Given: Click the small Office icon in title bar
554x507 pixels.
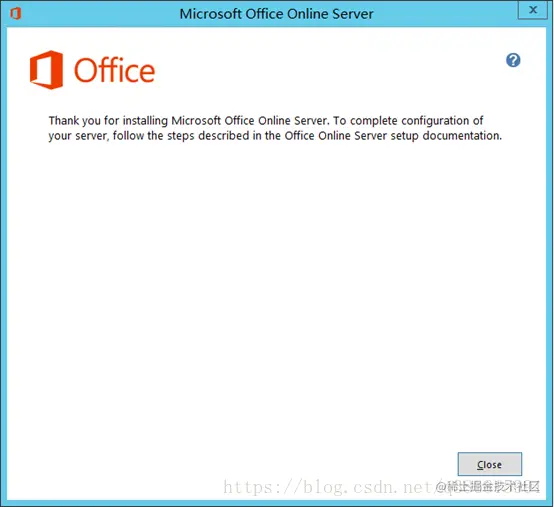Looking at the screenshot, I should click(x=16, y=14).
